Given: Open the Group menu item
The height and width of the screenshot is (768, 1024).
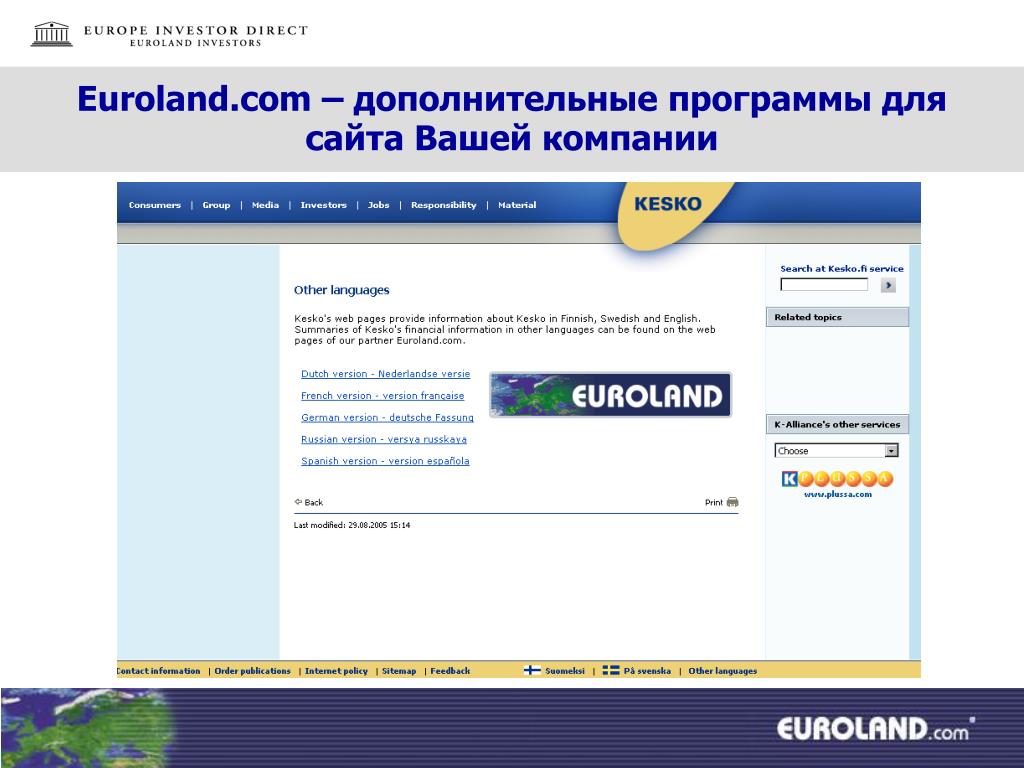Looking at the screenshot, I should [x=216, y=205].
